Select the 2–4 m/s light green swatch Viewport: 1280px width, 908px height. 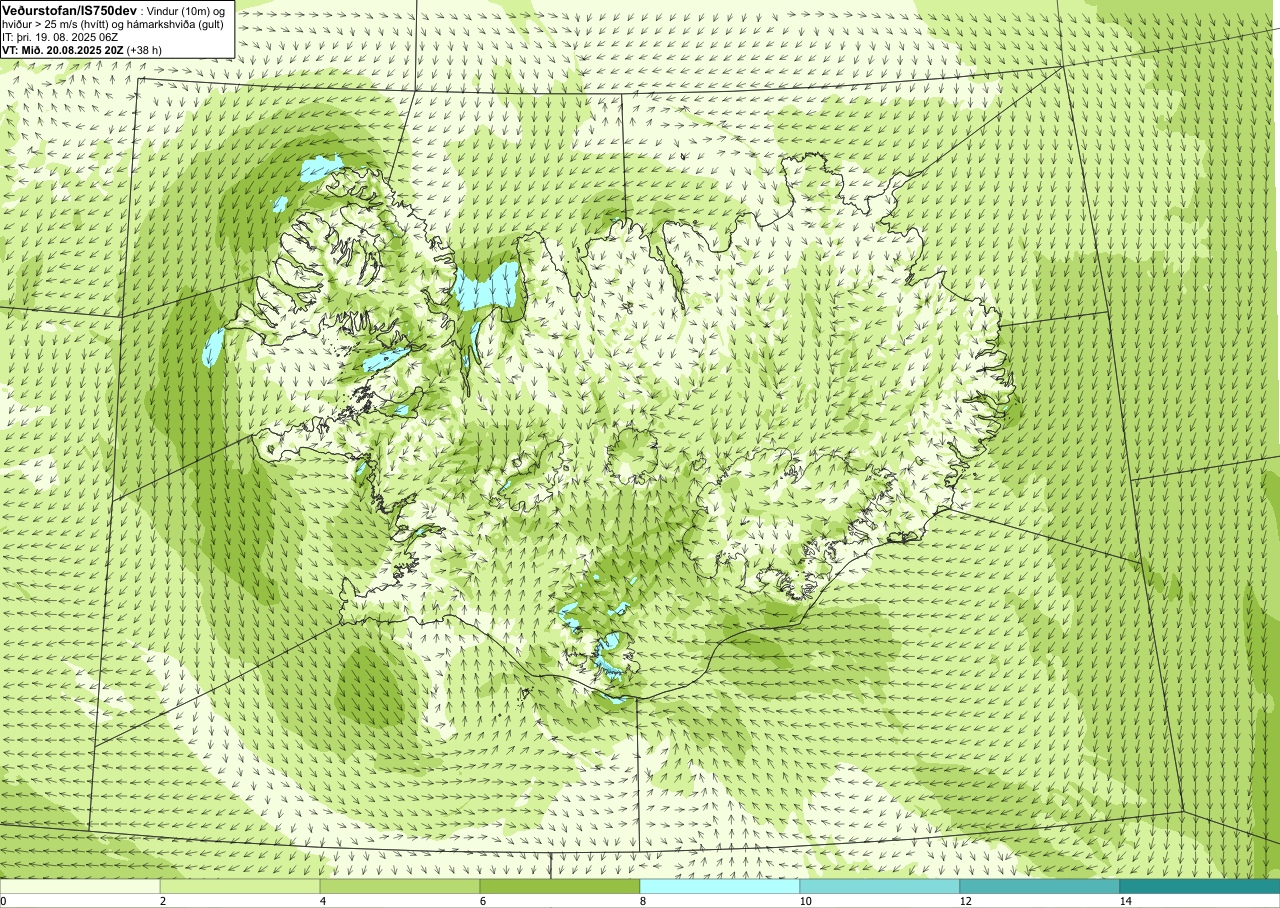(240, 886)
